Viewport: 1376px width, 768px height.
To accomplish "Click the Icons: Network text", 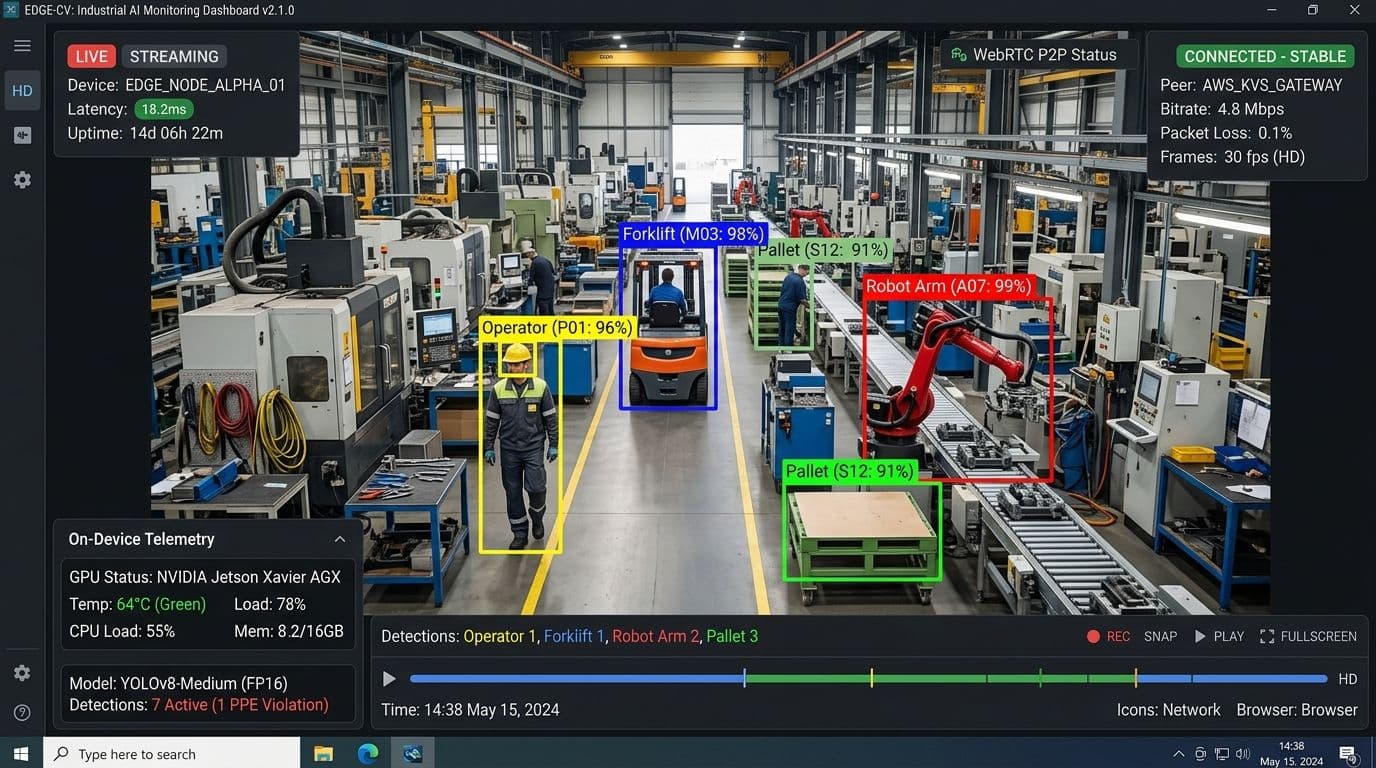I will coord(1169,710).
